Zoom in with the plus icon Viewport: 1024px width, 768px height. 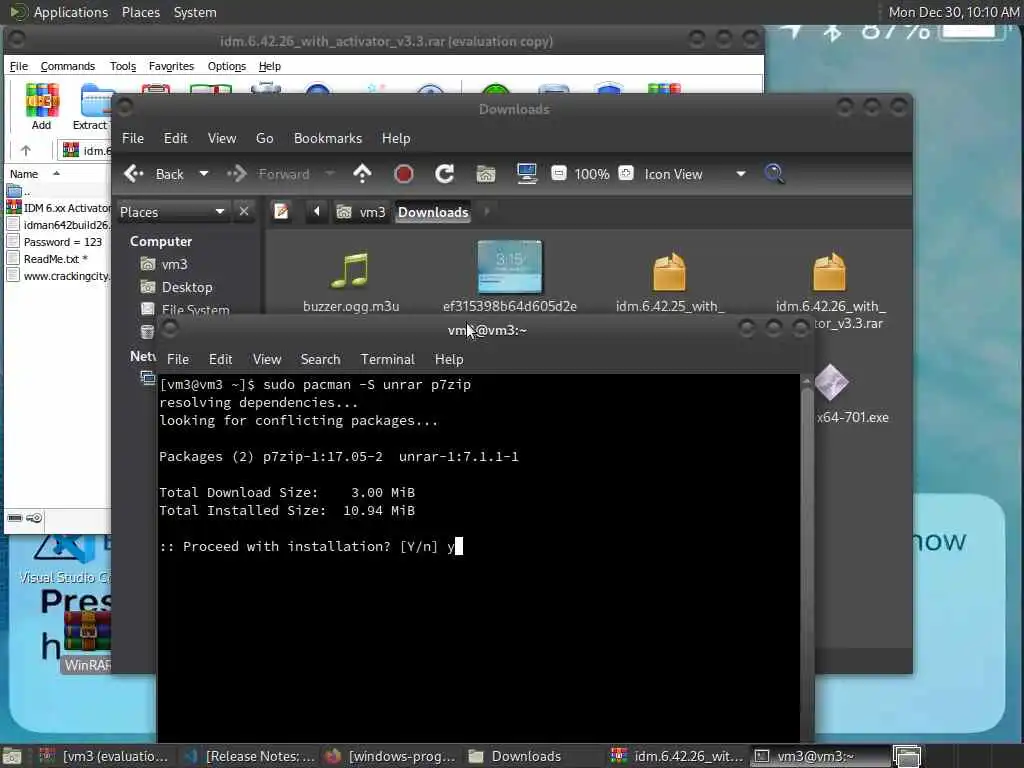click(626, 173)
